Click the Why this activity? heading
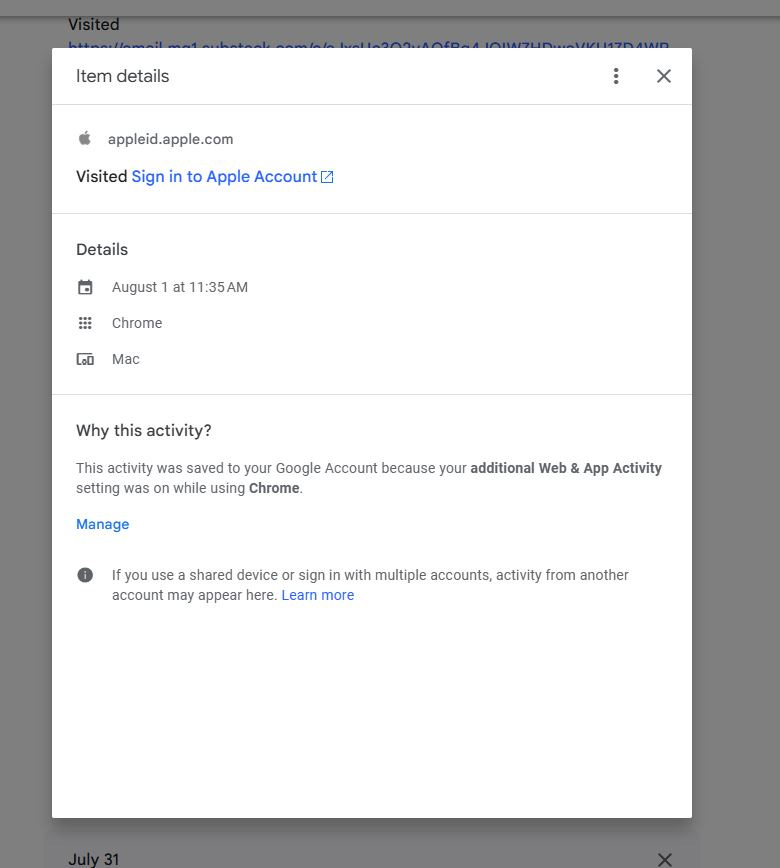The width and height of the screenshot is (780, 868). tap(144, 431)
